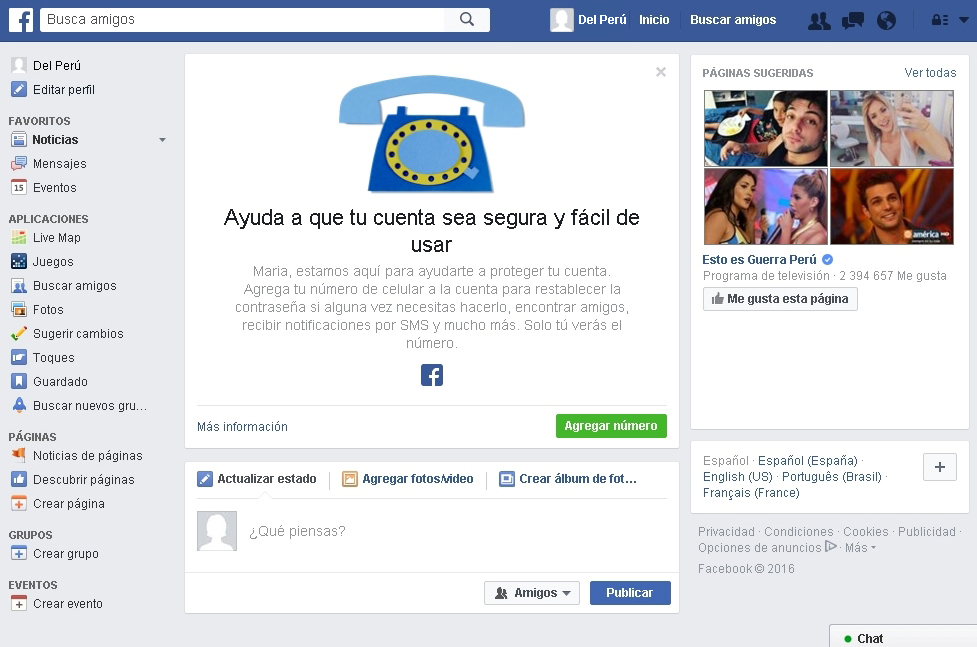Select the Actualizar estado tab
The height and width of the screenshot is (647, 977).
point(257,479)
